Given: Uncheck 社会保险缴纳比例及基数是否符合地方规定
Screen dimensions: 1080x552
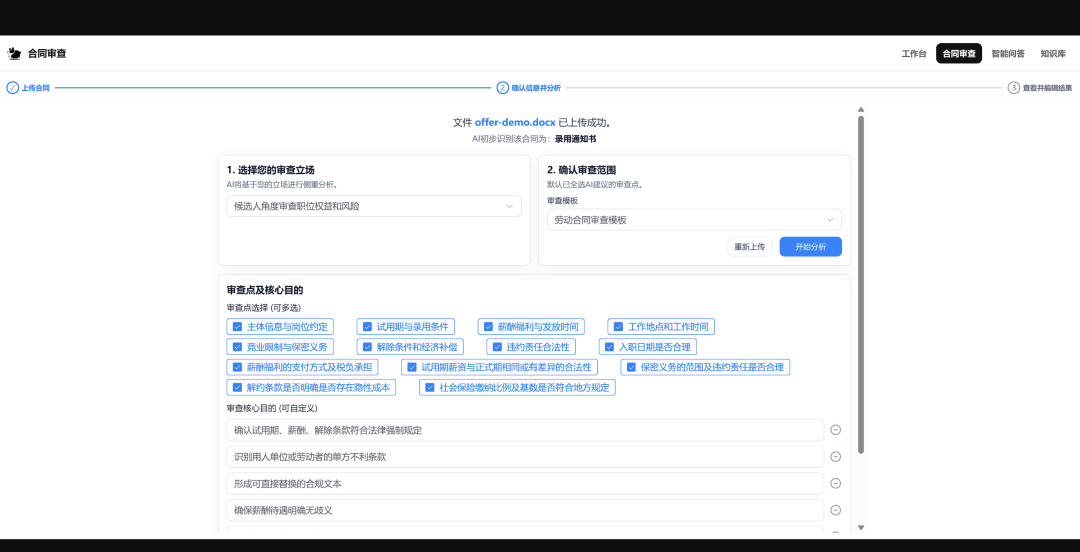Looking at the screenshot, I should 430,387.
